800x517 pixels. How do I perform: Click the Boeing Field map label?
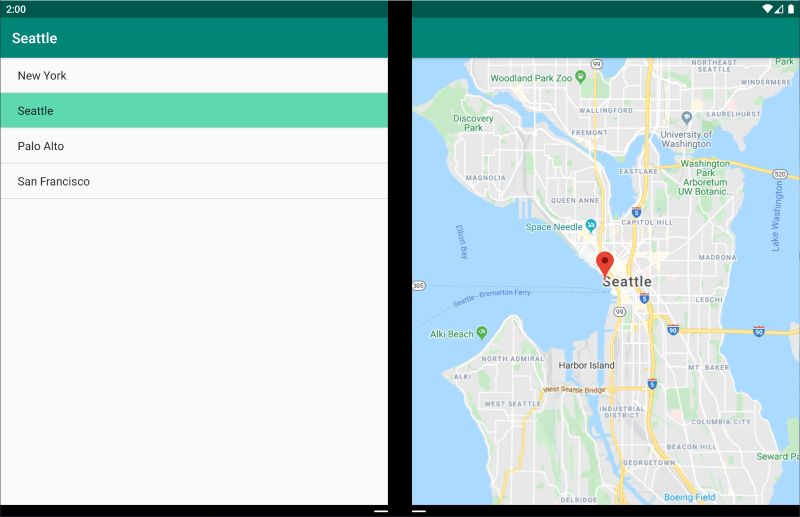[690, 497]
